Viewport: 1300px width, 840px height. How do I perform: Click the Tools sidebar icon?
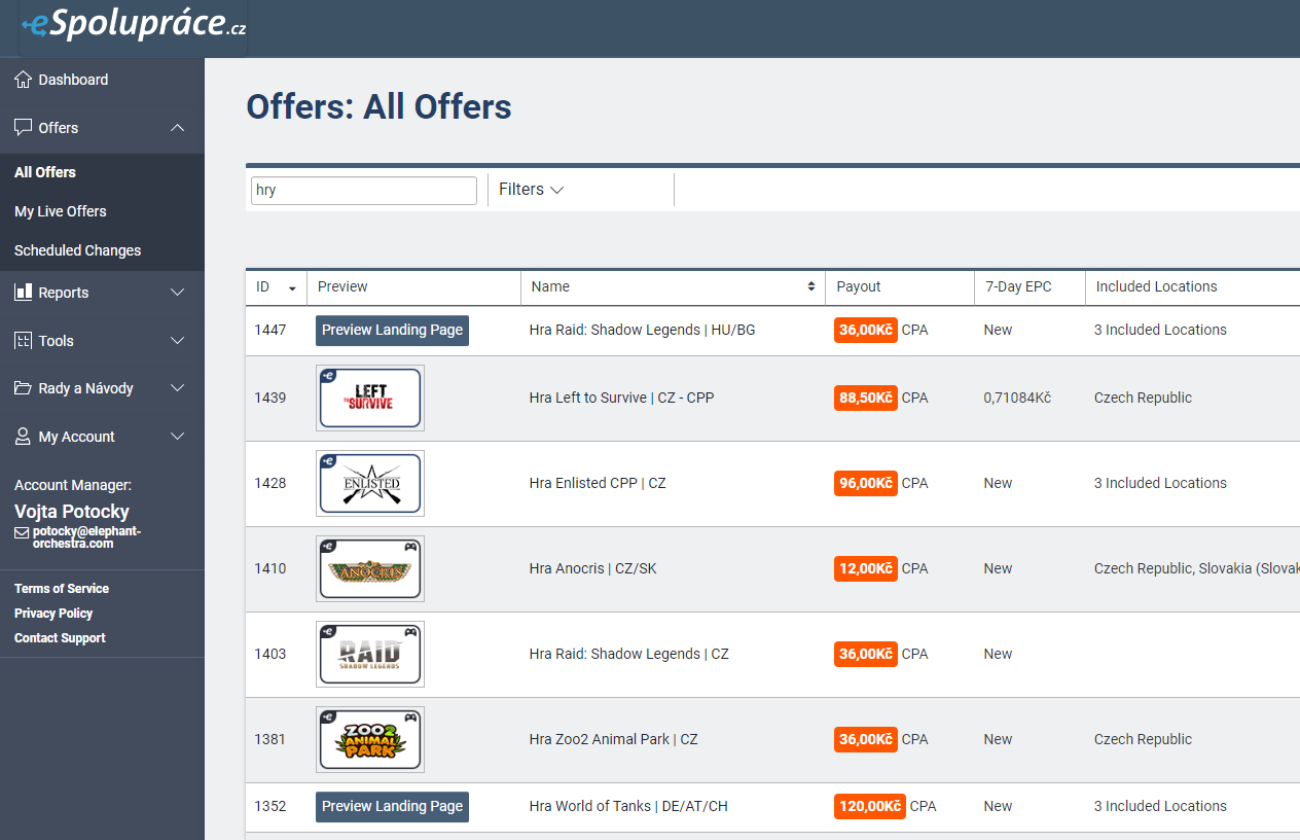click(23, 341)
